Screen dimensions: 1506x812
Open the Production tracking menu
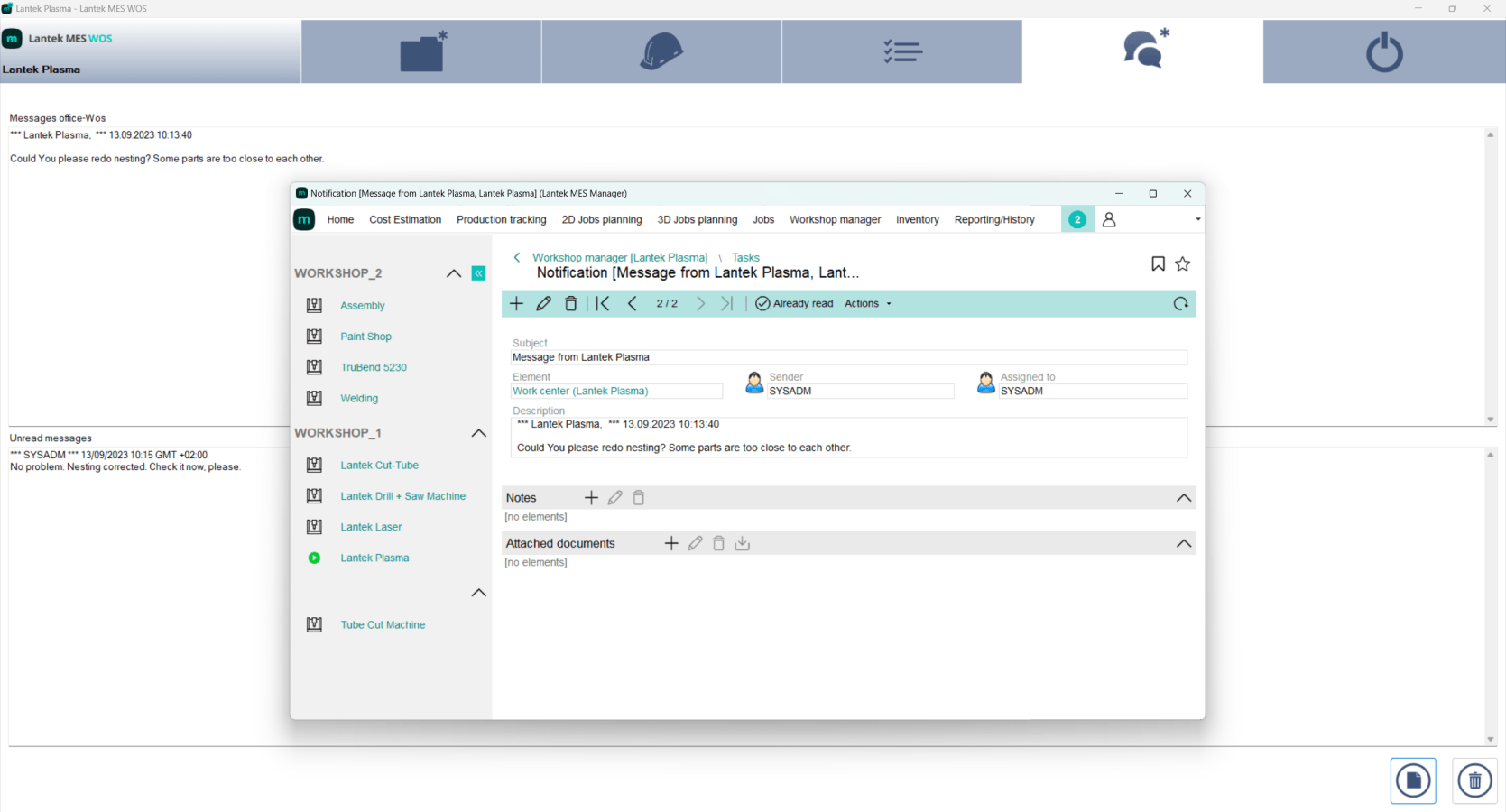501,220
